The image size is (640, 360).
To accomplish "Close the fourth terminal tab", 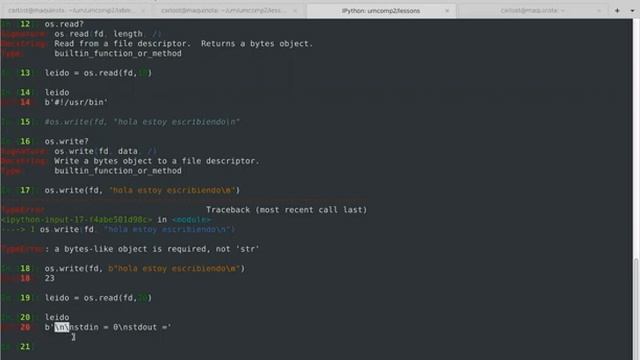I will tap(599, 11).
